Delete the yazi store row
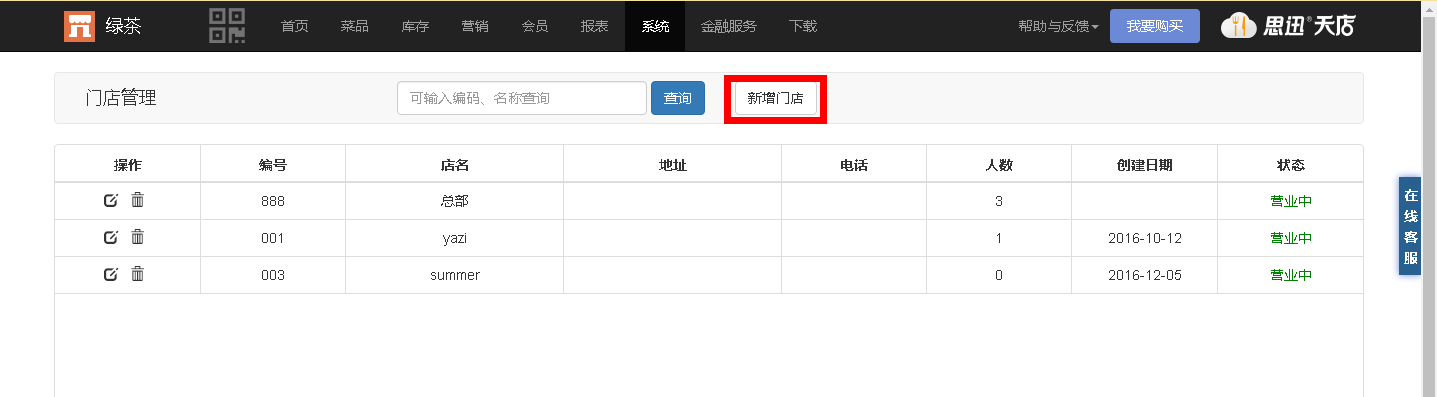Viewport: 1437px width, 397px height. tap(138, 237)
